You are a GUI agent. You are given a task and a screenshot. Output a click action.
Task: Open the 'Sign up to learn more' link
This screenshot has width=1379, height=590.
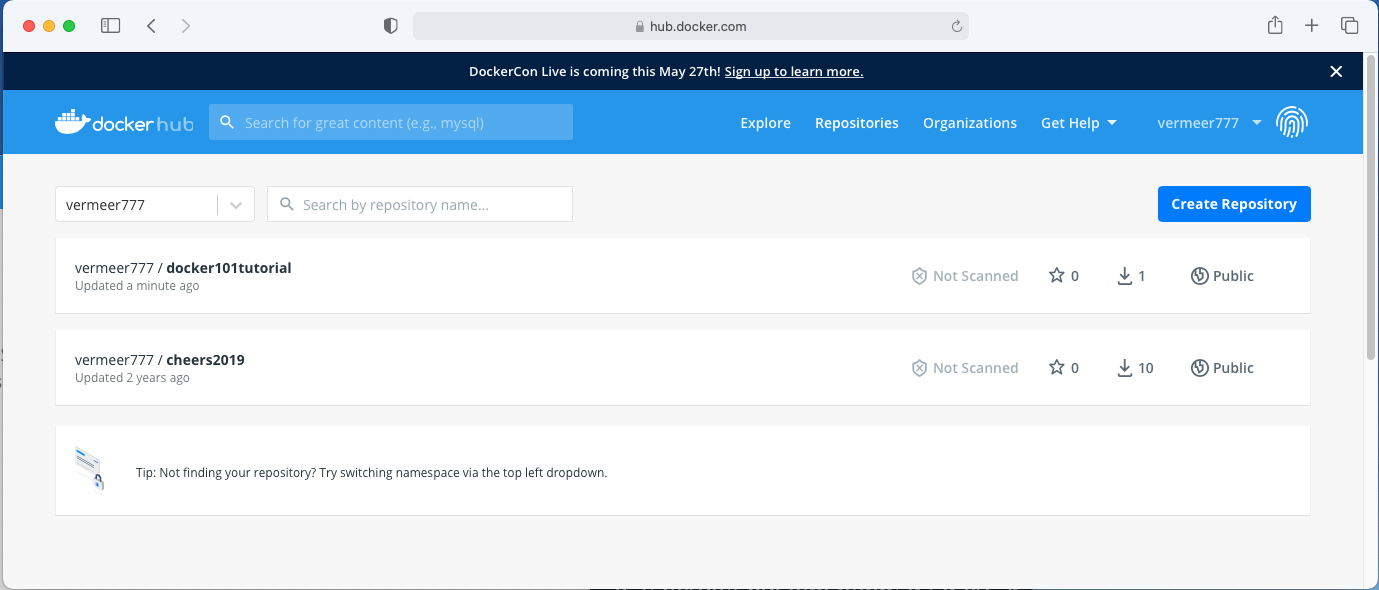[793, 71]
